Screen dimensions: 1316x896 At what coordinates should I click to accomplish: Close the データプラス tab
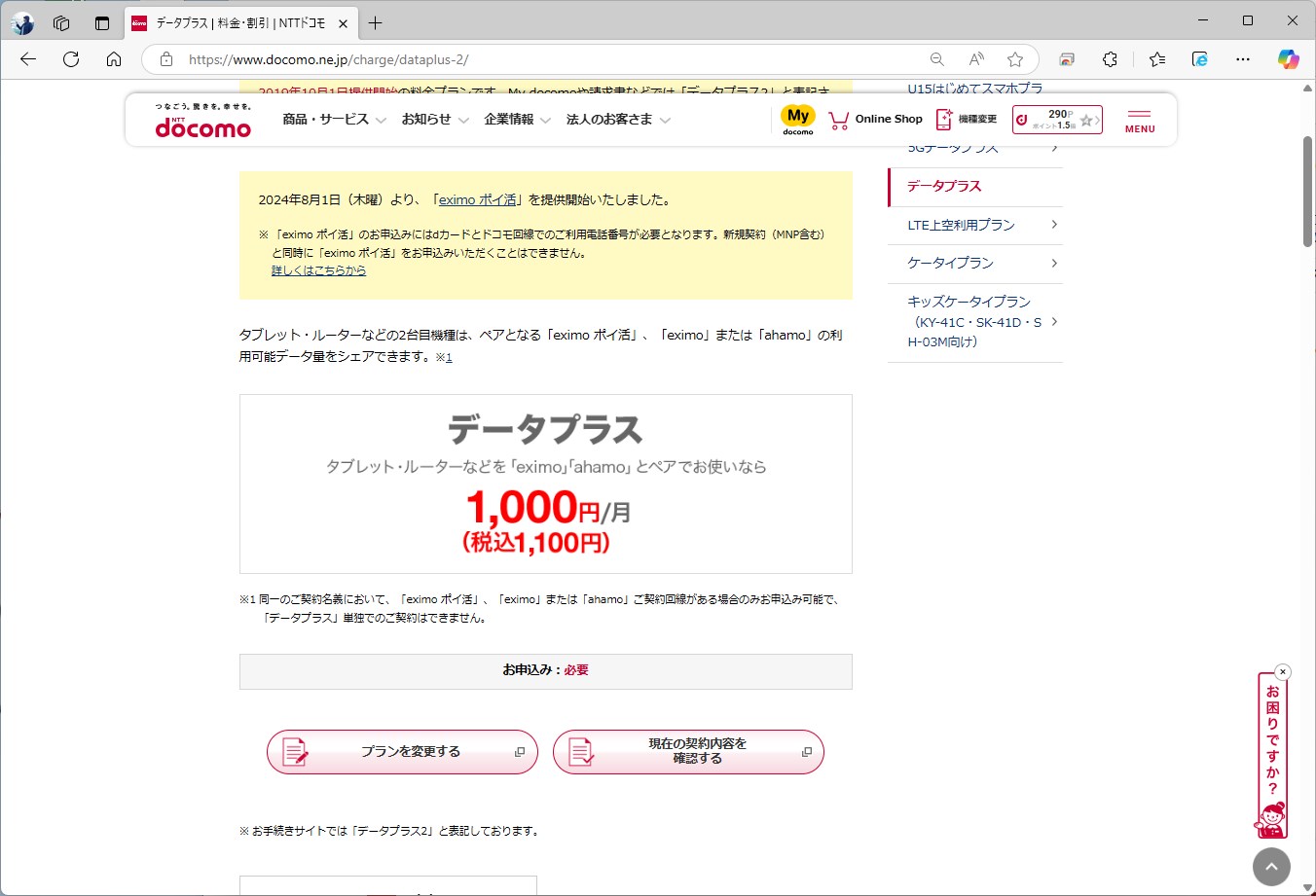coord(344,23)
